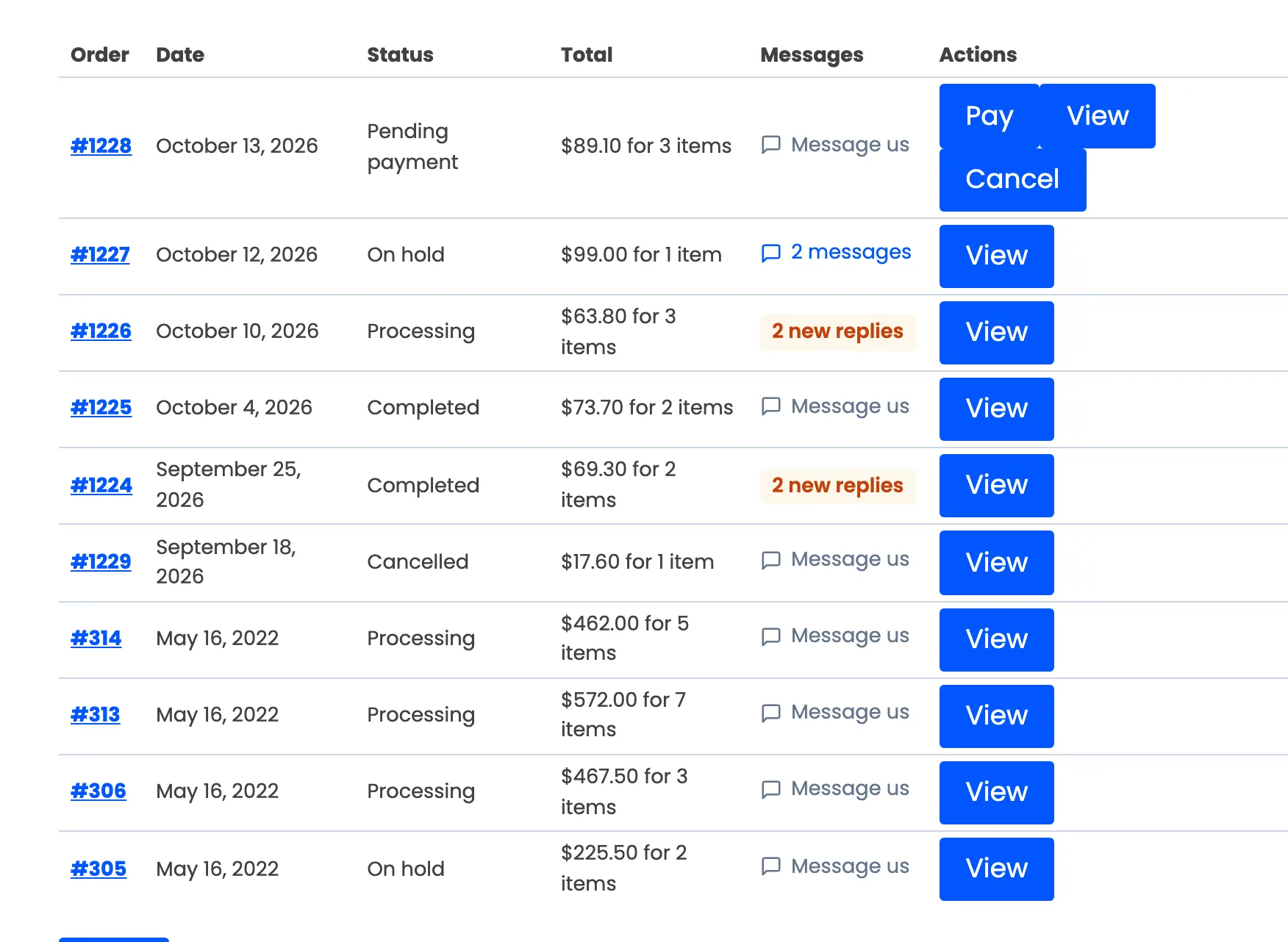The width and height of the screenshot is (1288, 942).
Task: View the $467.50 processing order
Action: point(996,792)
